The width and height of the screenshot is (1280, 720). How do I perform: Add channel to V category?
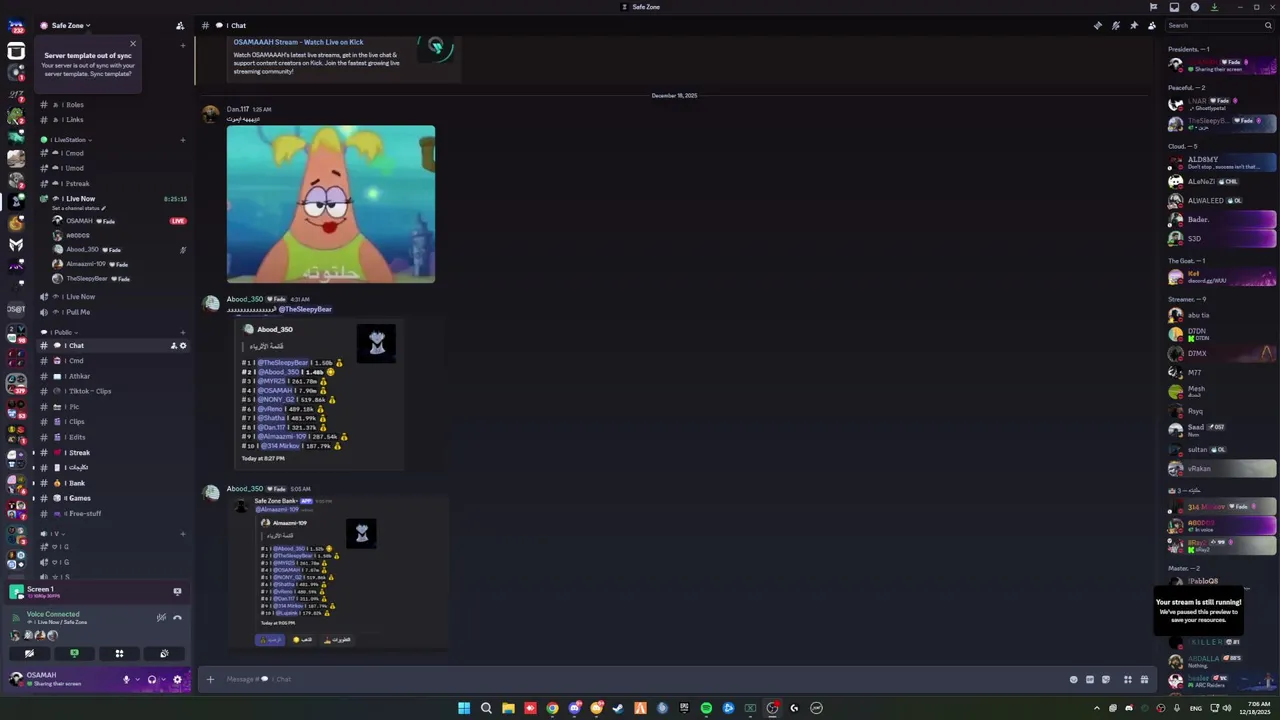pos(182,534)
